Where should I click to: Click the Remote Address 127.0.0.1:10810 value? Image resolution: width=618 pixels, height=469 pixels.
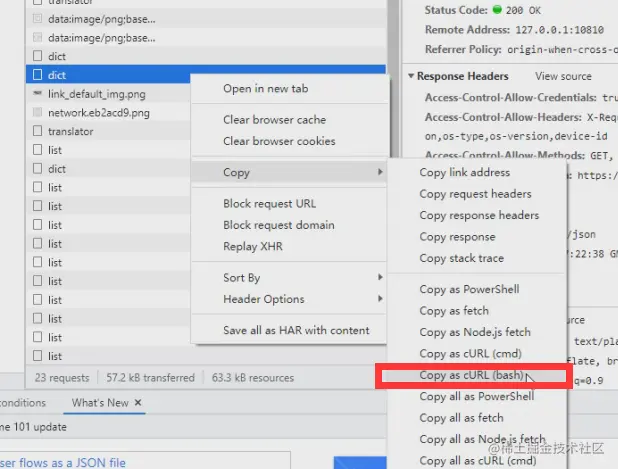pyautogui.click(x=559, y=30)
